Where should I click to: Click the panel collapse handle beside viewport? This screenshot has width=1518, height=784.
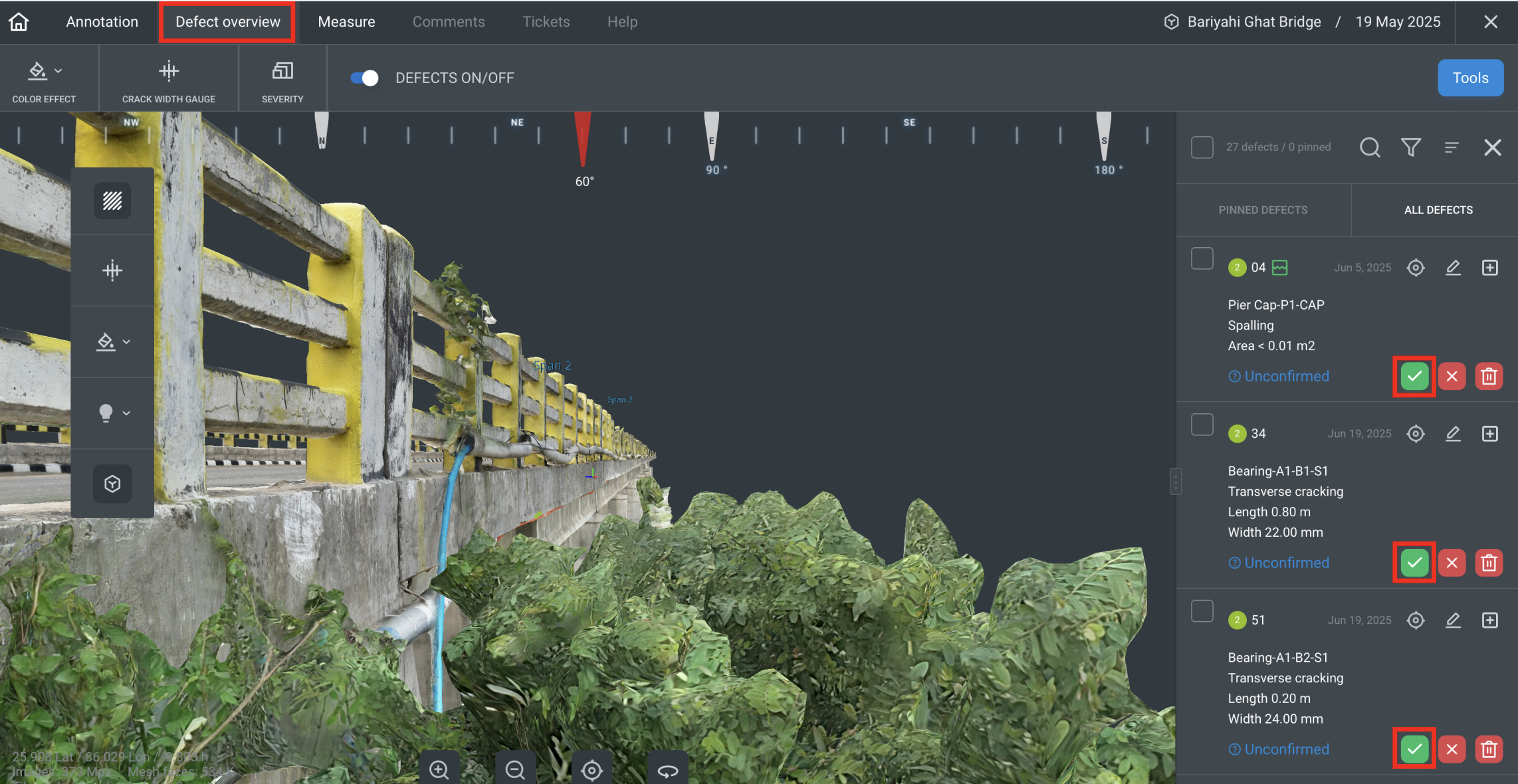(x=1176, y=481)
